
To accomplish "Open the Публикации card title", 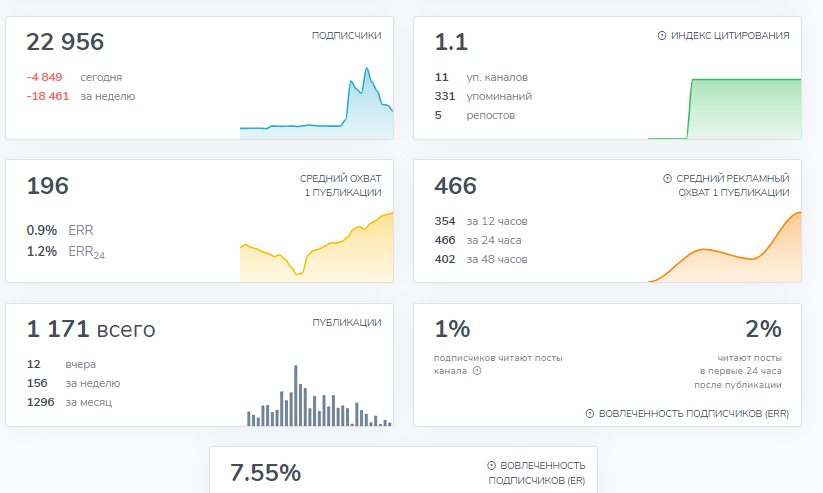I will [347, 322].
